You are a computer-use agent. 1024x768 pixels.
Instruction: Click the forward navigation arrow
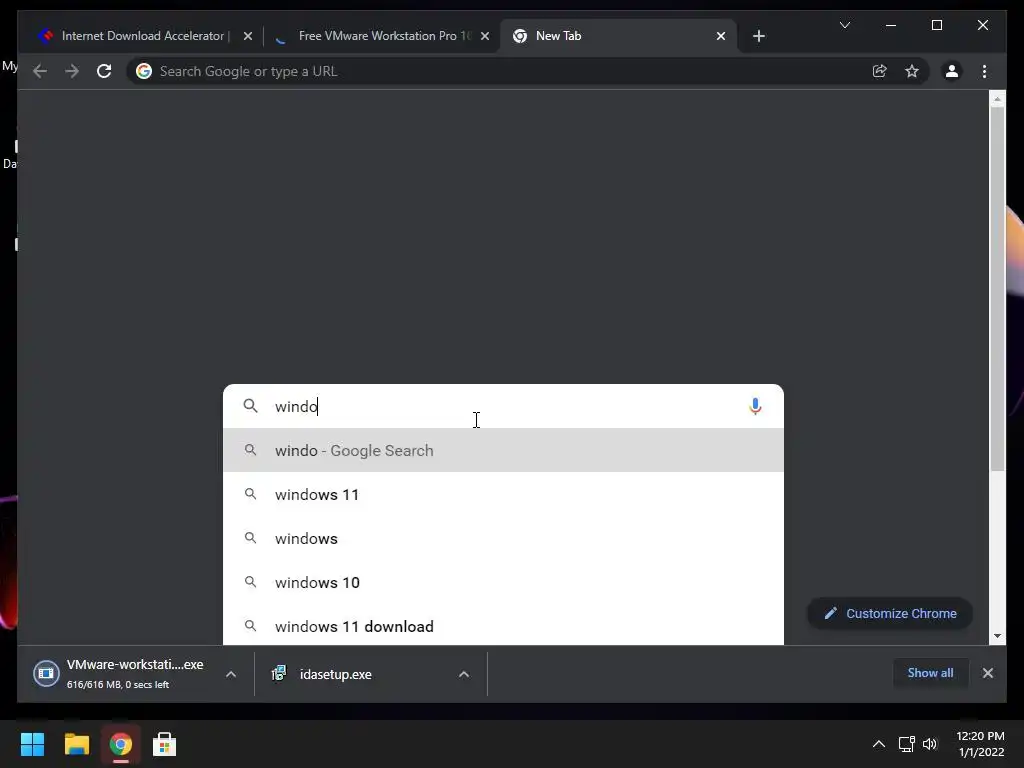(x=72, y=71)
